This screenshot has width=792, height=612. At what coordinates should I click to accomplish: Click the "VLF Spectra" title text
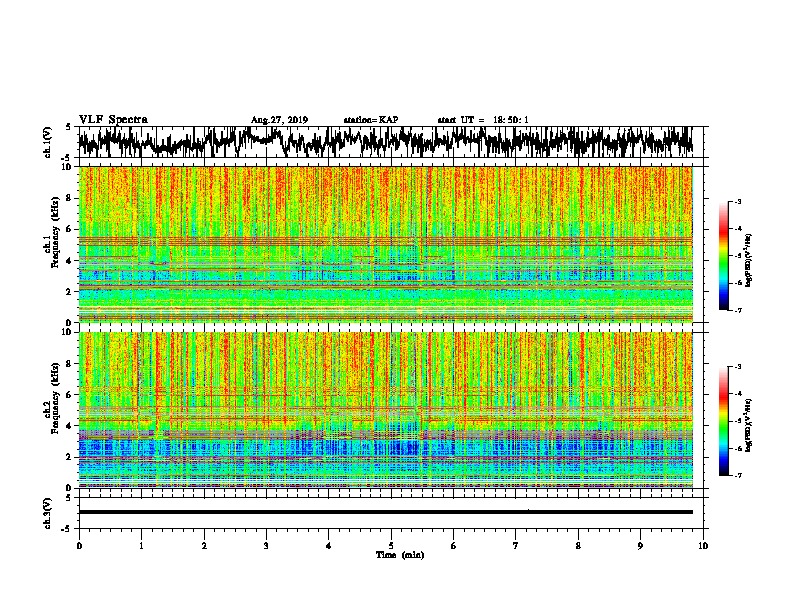(113, 120)
